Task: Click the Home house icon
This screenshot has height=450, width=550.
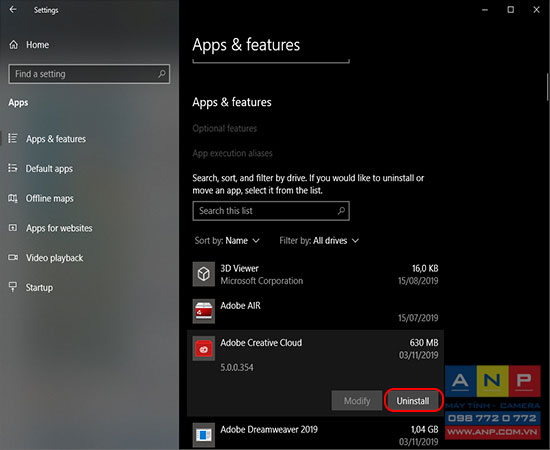Action: coord(13,45)
